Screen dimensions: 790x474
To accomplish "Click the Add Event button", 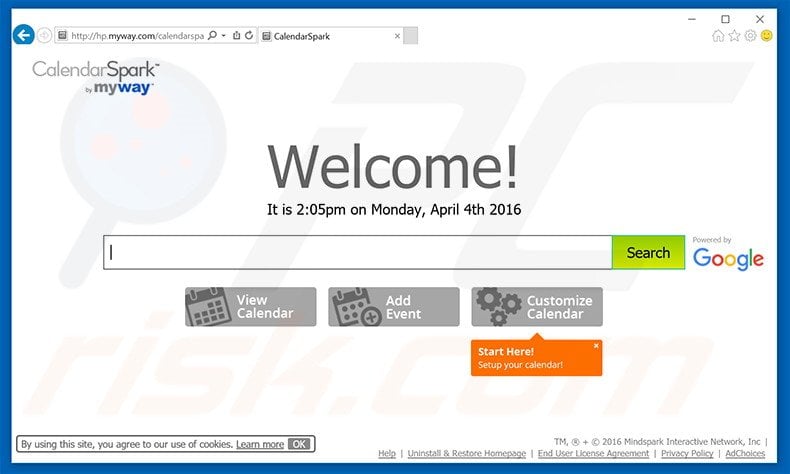I will (393, 307).
